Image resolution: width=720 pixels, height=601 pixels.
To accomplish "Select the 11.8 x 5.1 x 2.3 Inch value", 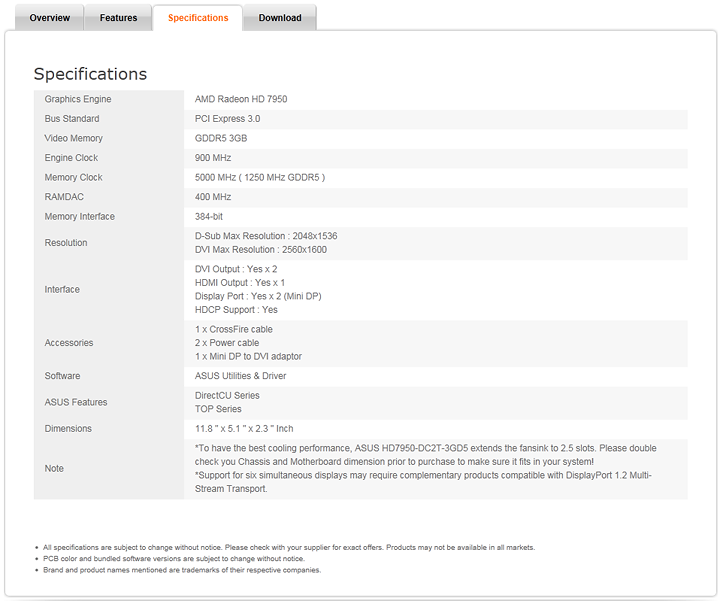I will [x=244, y=429].
